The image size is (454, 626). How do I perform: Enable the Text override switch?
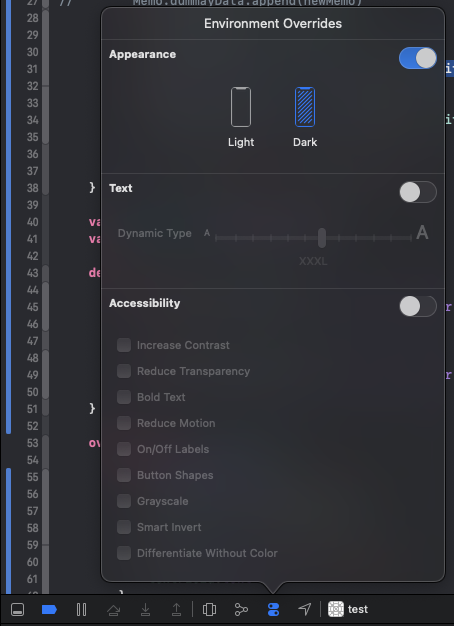click(x=418, y=192)
